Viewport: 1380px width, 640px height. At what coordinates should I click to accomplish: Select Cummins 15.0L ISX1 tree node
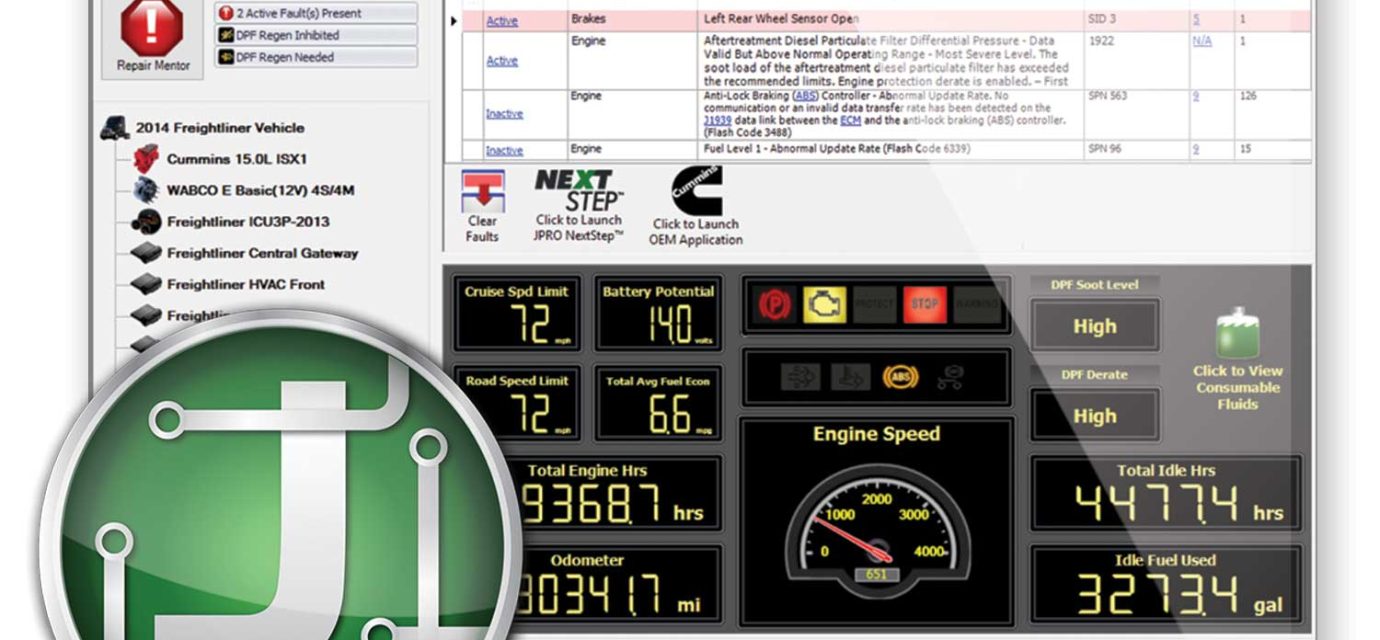(237, 159)
